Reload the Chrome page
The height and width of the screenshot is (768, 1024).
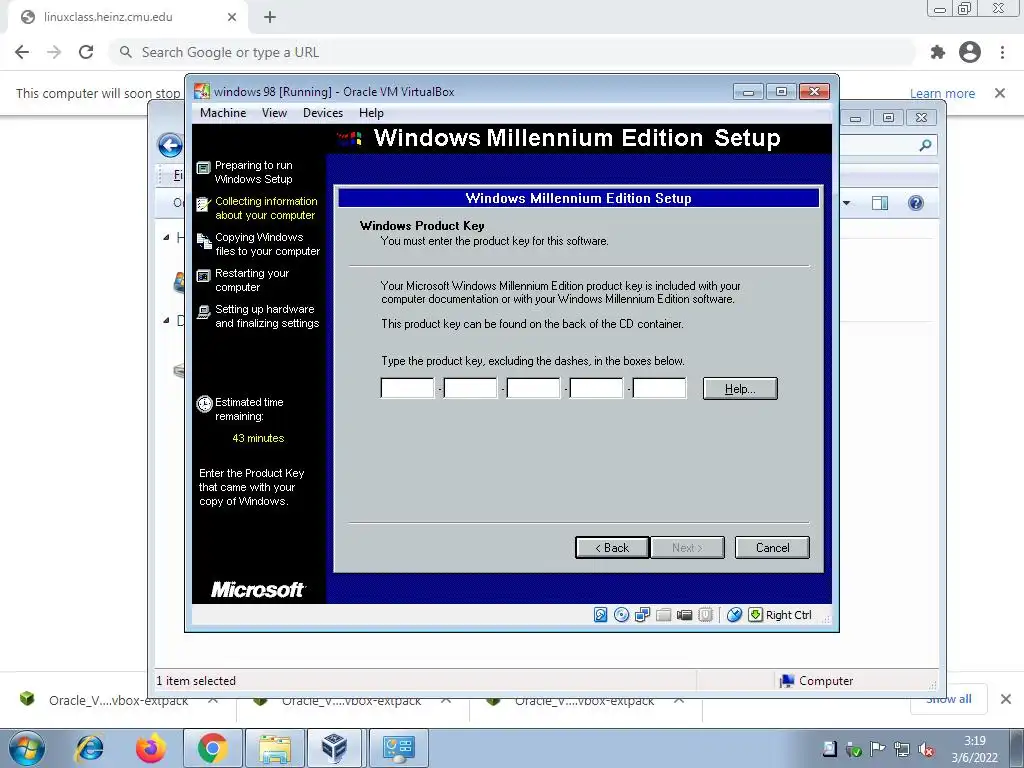click(86, 52)
